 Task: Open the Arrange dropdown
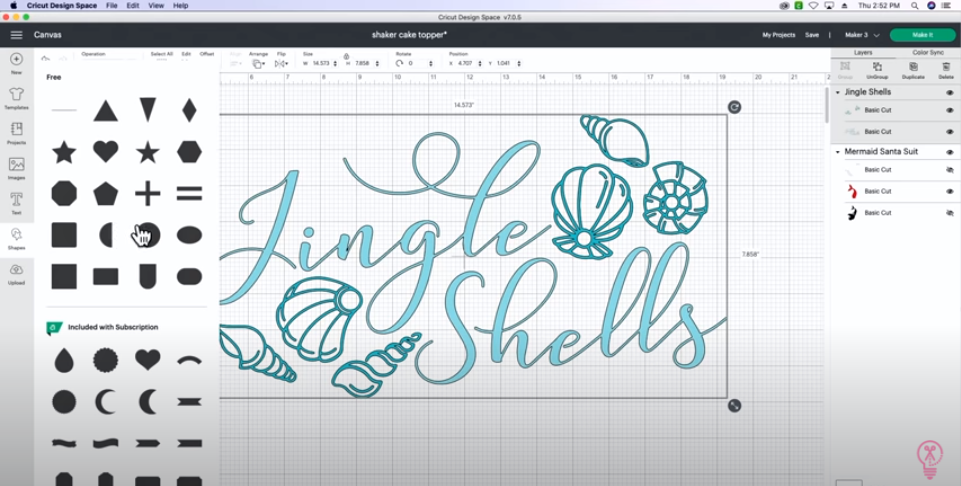[259, 64]
